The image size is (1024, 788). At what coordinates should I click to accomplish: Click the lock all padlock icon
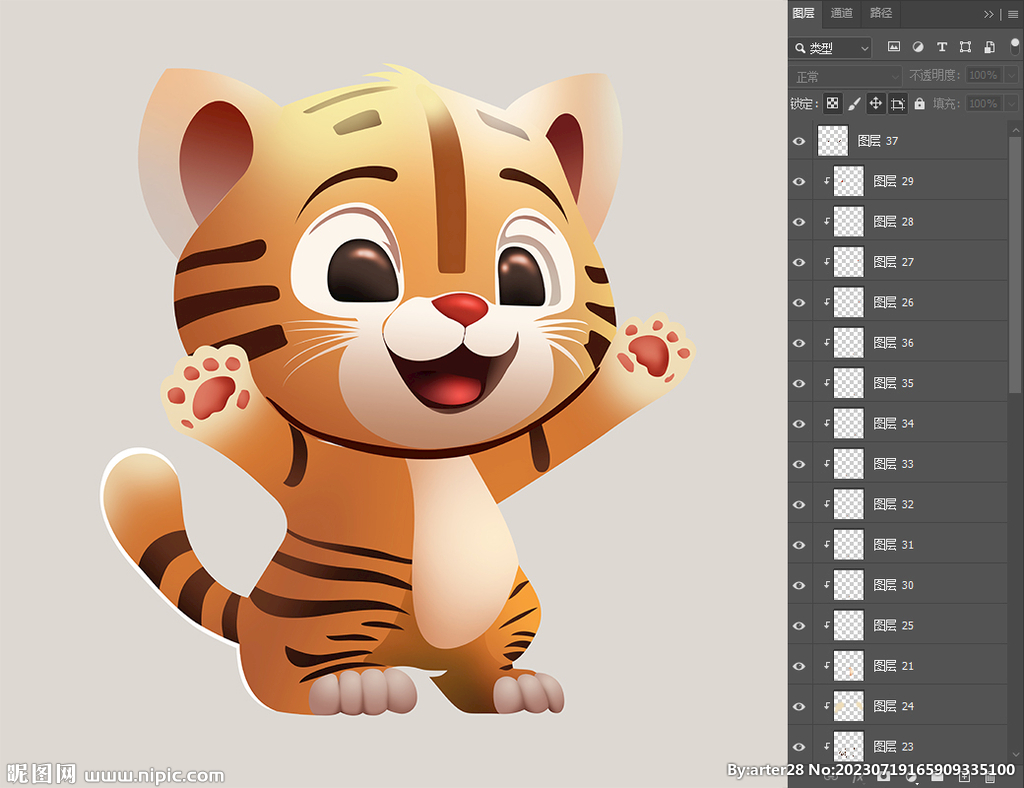click(919, 104)
